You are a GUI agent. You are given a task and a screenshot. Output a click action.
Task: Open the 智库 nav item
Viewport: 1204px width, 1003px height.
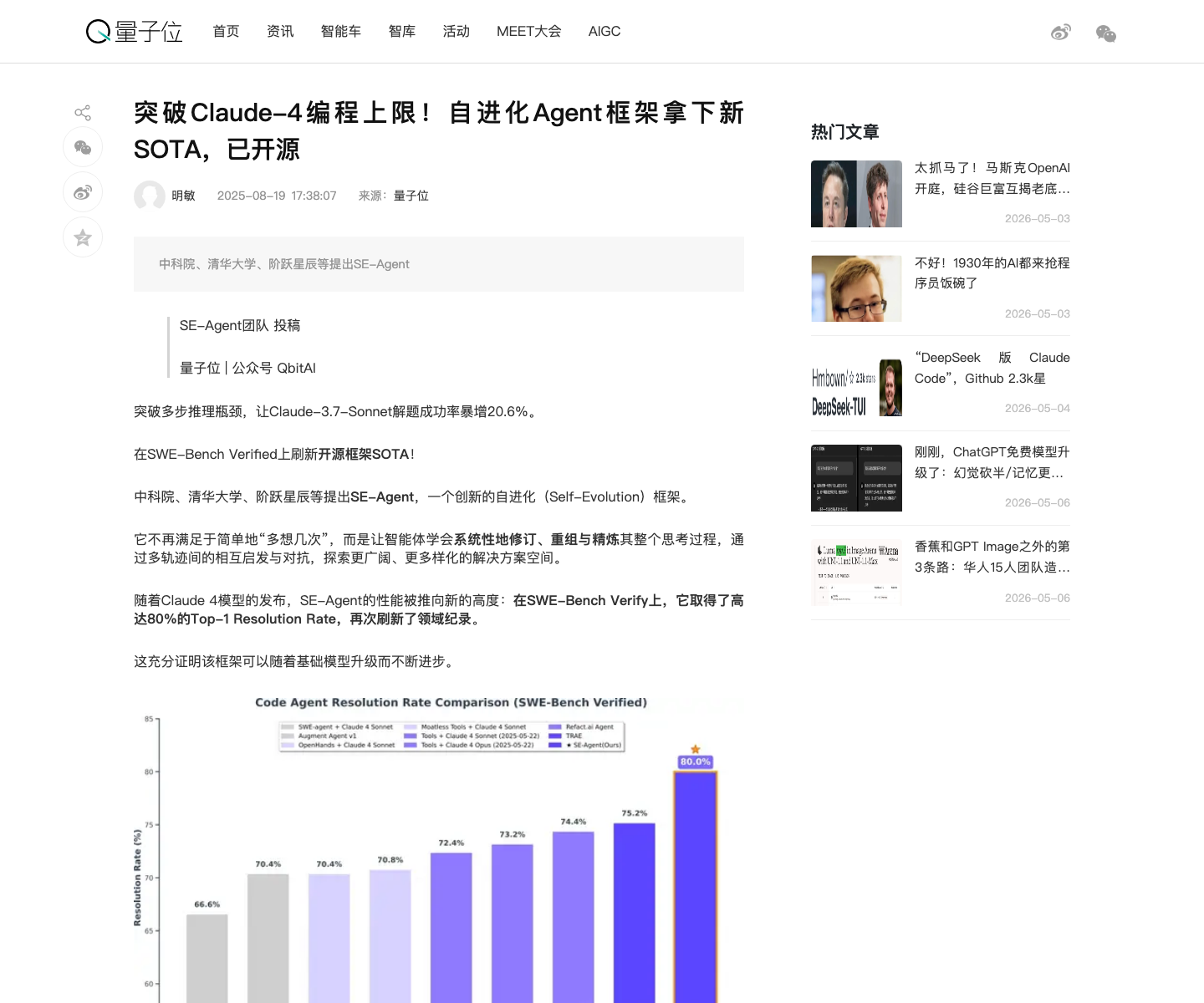point(402,31)
